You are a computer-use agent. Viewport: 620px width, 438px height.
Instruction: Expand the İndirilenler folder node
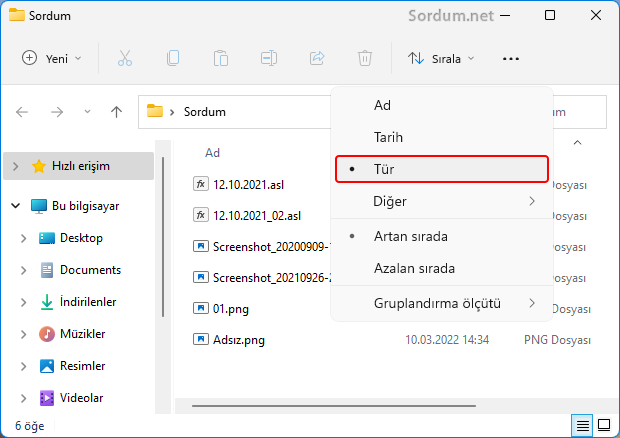pyautogui.click(x=23, y=302)
